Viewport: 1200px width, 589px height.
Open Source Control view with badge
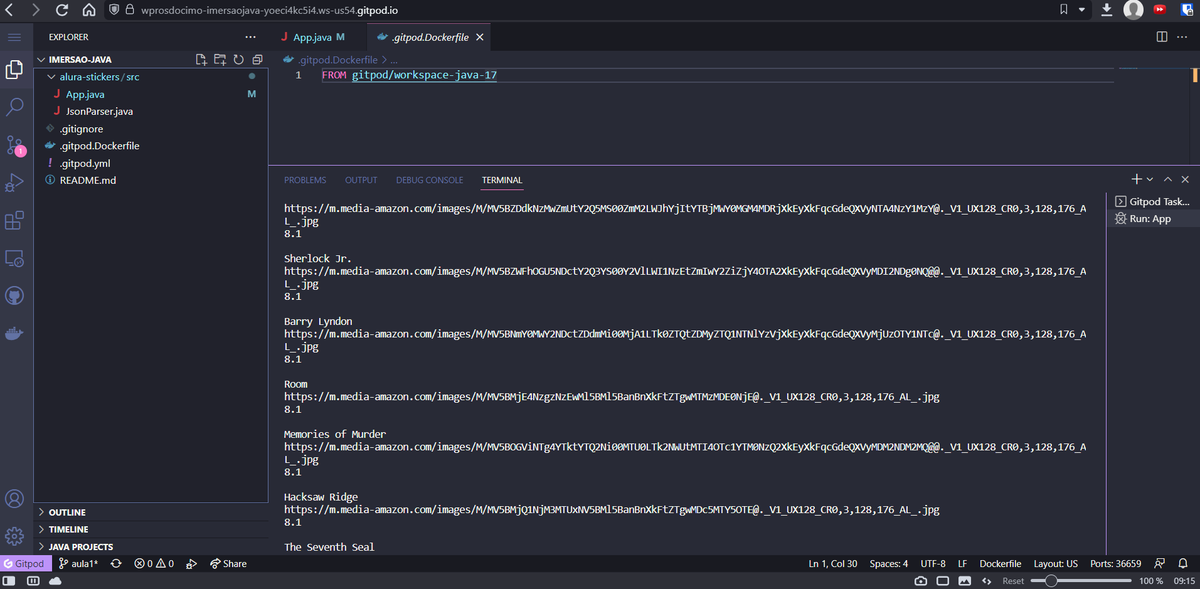coord(15,145)
